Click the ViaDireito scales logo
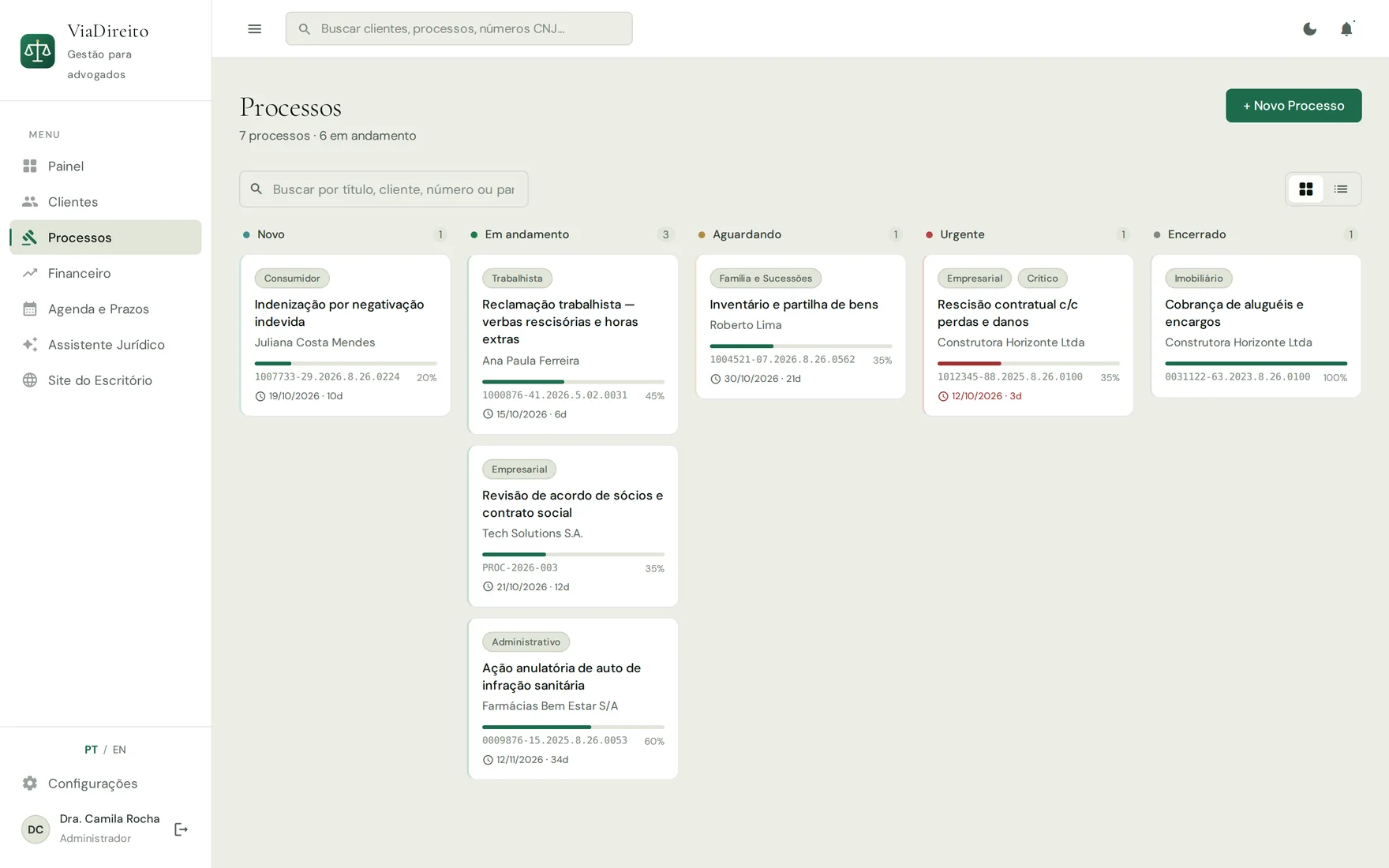This screenshot has height=868, width=1389. [x=37, y=51]
